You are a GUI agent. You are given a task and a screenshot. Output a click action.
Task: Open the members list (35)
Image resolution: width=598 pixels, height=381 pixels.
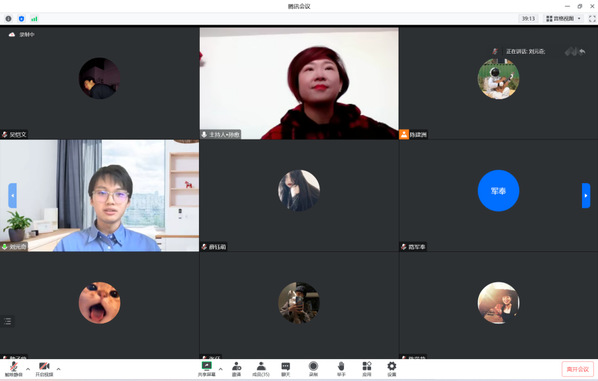click(261, 369)
